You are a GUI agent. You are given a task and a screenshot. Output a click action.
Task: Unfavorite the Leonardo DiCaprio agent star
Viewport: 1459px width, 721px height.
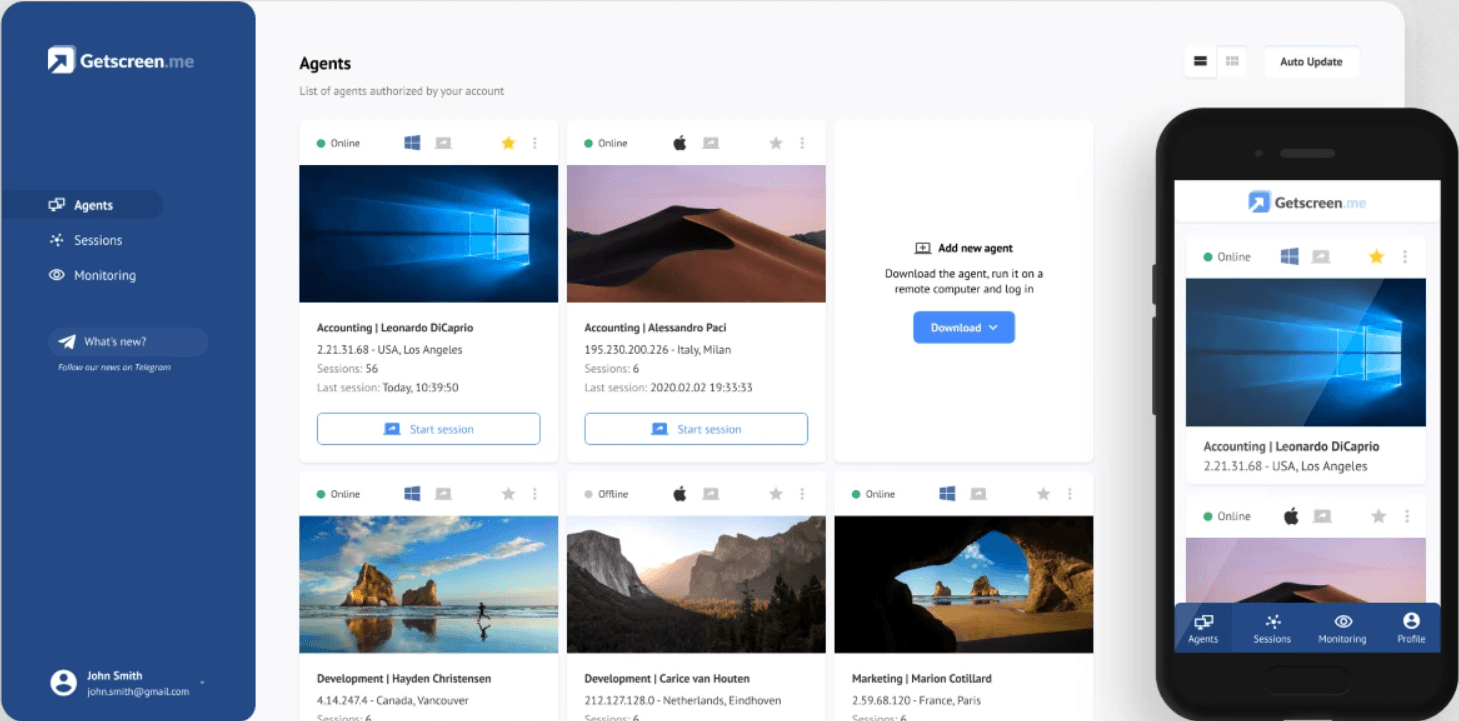tap(508, 143)
